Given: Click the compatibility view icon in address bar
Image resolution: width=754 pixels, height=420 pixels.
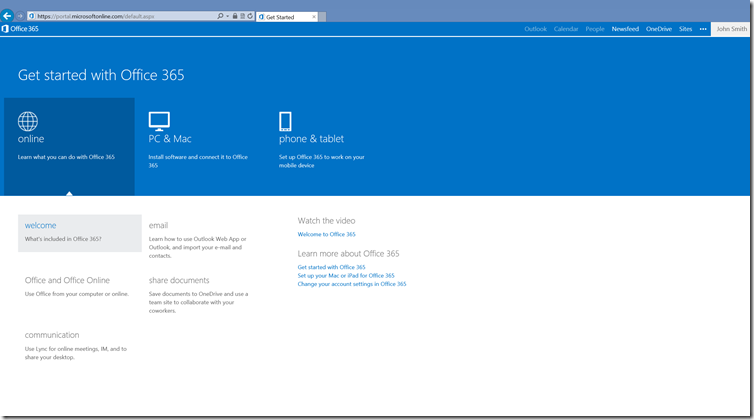Looking at the screenshot, I should click(x=242, y=16).
